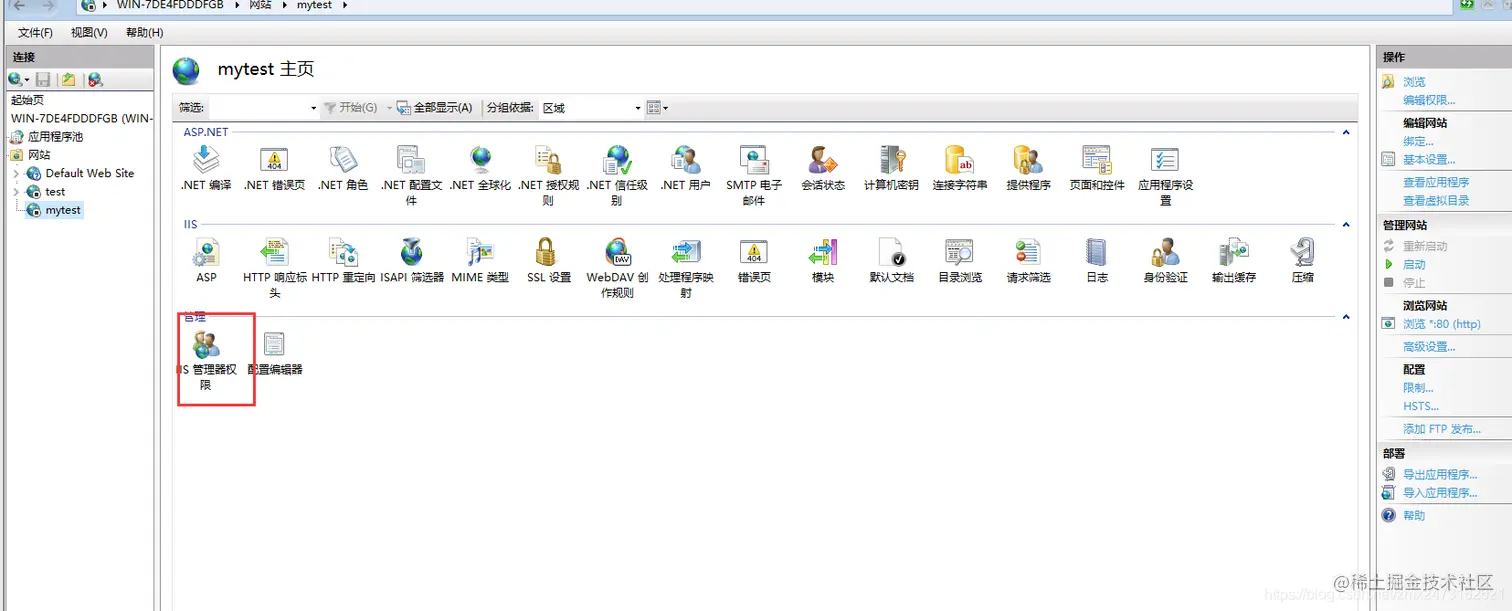Image resolution: width=1512 pixels, height=611 pixels.
Task: Click the 基本设置 link
Action: [x=1429, y=160]
